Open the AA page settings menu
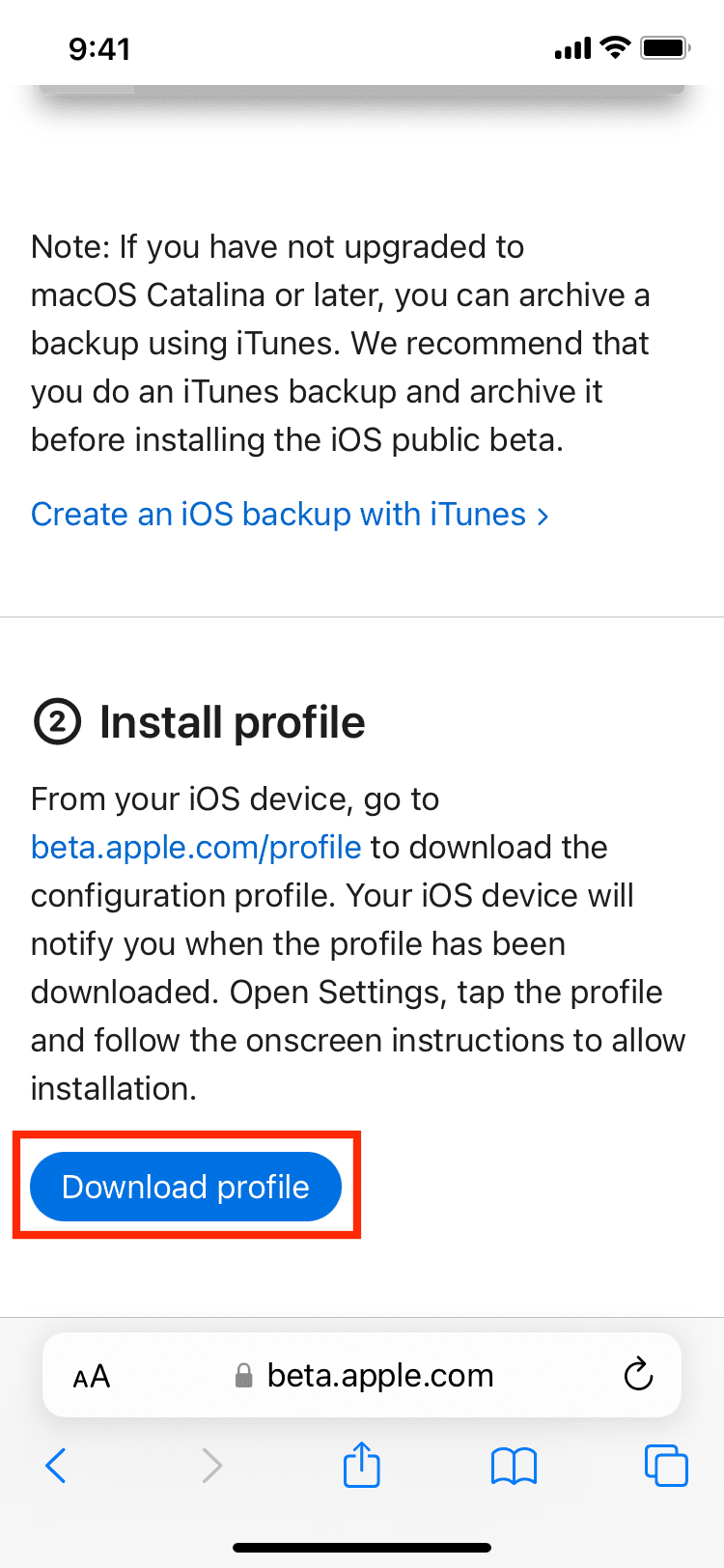Screen dimensions: 724x1568 (x=92, y=1376)
